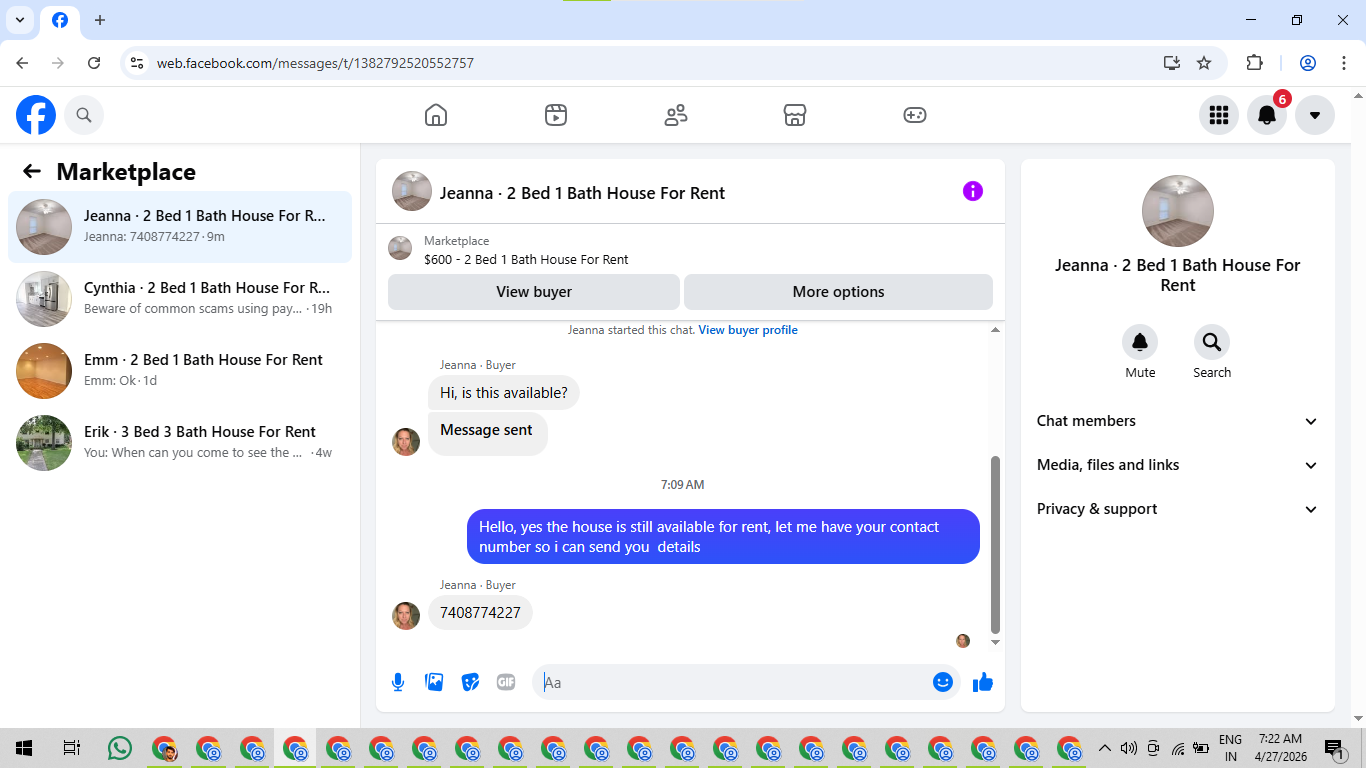
Task: Click the browser address bar URL
Action: pos(315,63)
